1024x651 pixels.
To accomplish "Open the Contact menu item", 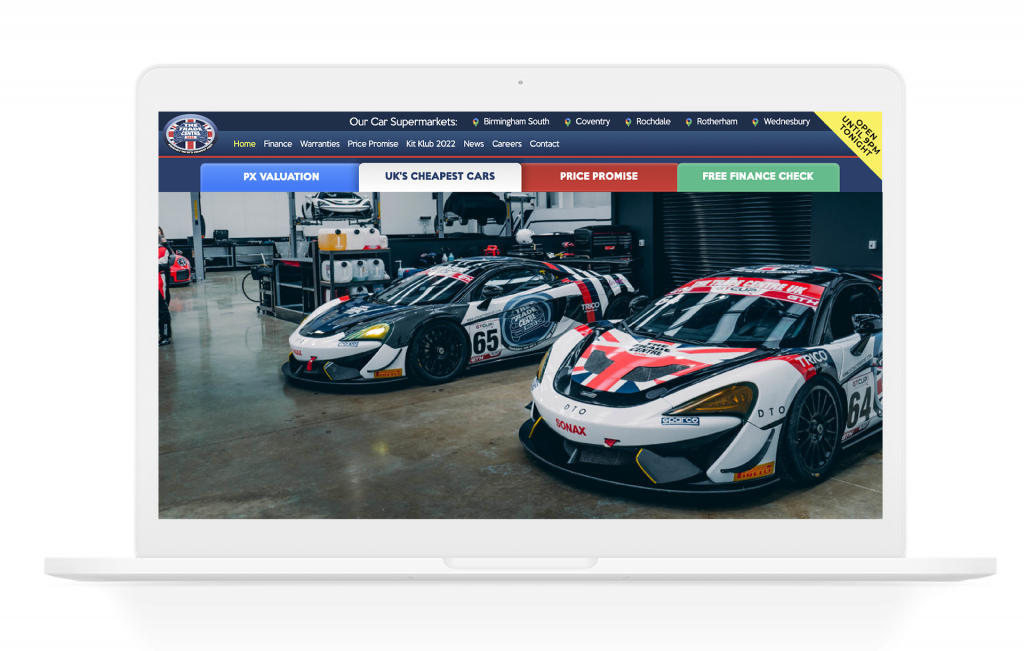I will click(544, 144).
